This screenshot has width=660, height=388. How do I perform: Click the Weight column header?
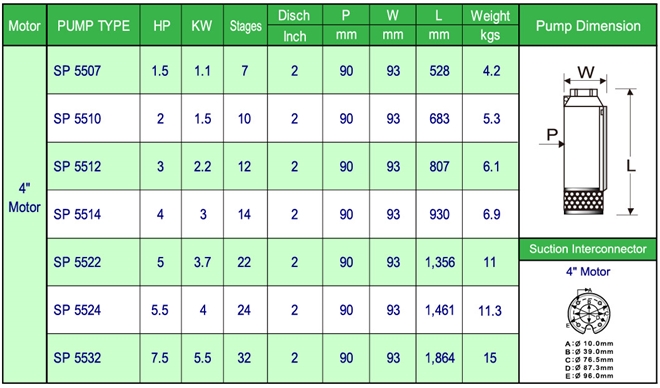pos(490,16)
